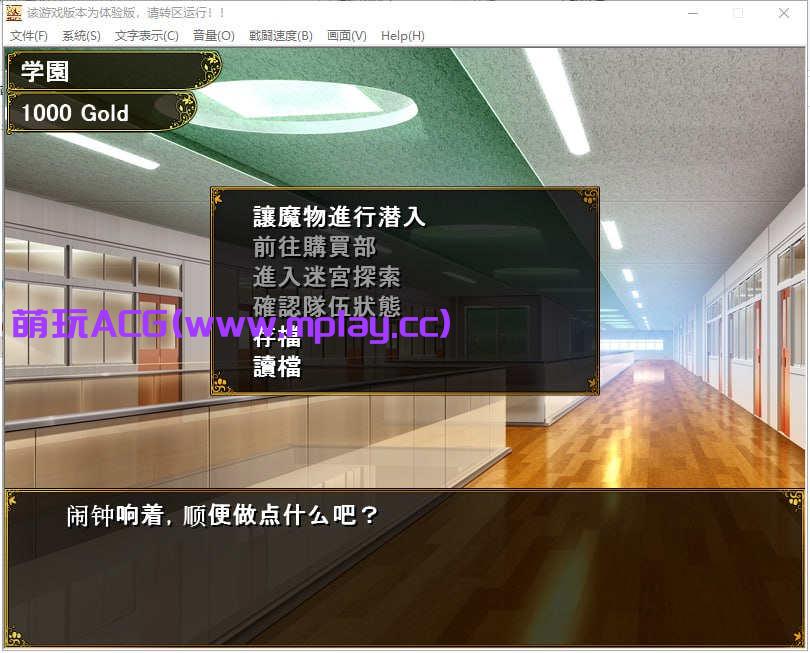Image resolution: width=810 pixels, height=653 pixels.
Task: Click 讀檔 to load a save
Action: [x=277, y=367]
